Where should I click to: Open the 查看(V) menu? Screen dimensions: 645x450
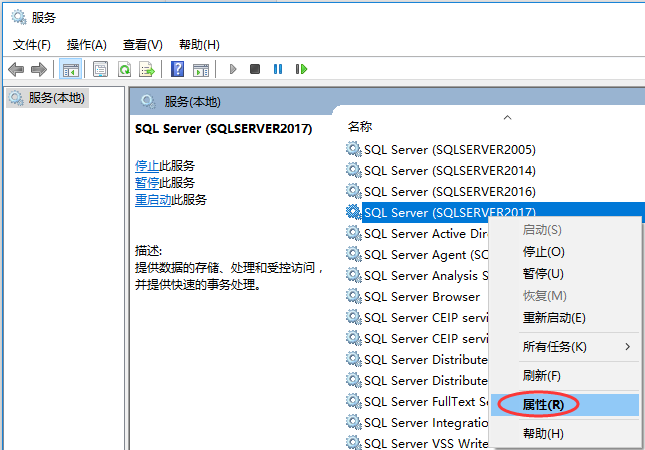142,44
